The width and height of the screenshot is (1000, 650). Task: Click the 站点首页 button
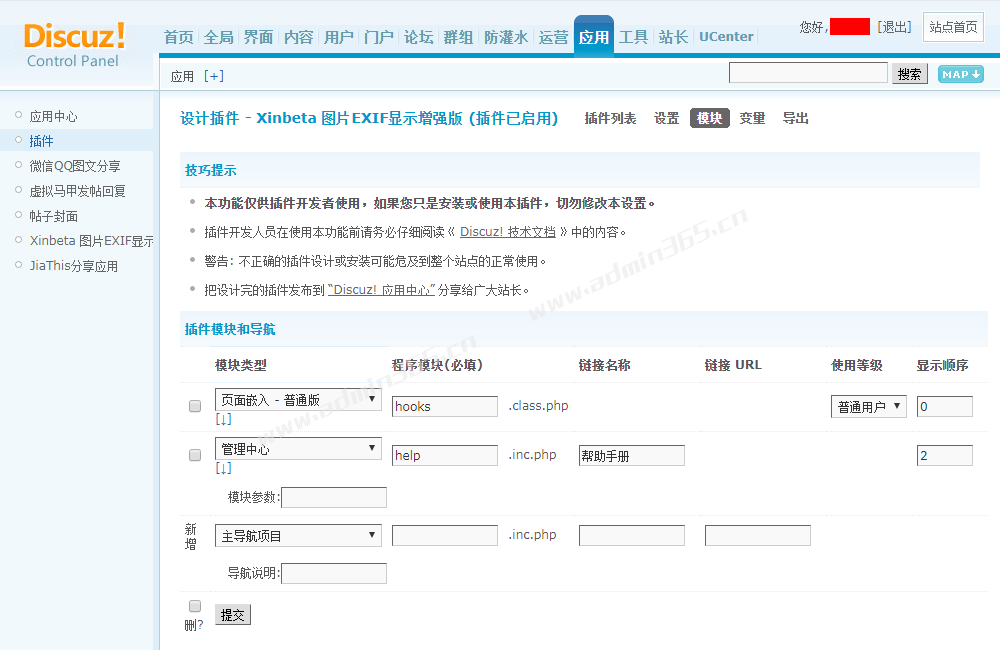pos(953,27)
